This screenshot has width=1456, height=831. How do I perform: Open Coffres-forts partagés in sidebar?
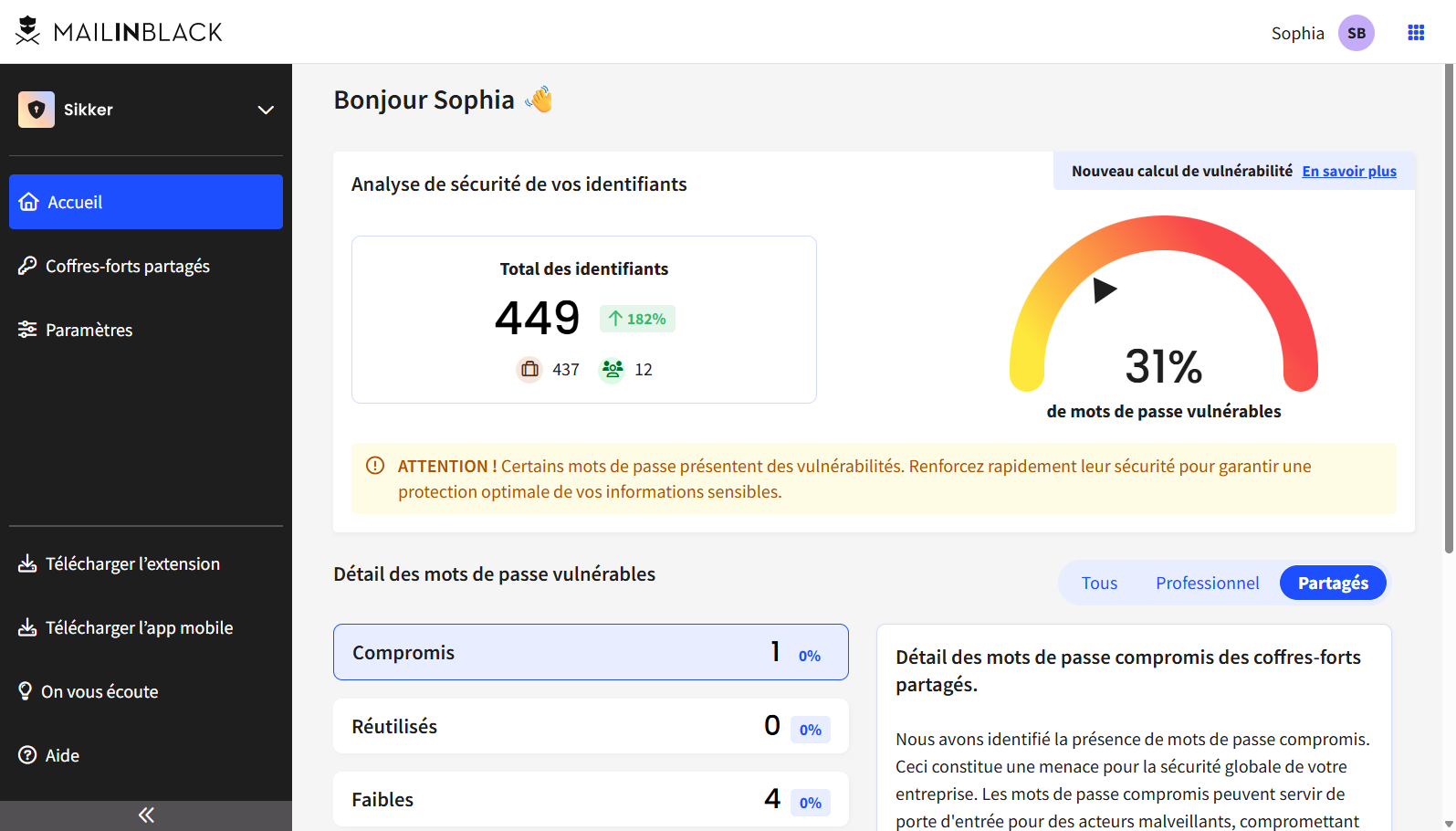(x=128, y=266)
